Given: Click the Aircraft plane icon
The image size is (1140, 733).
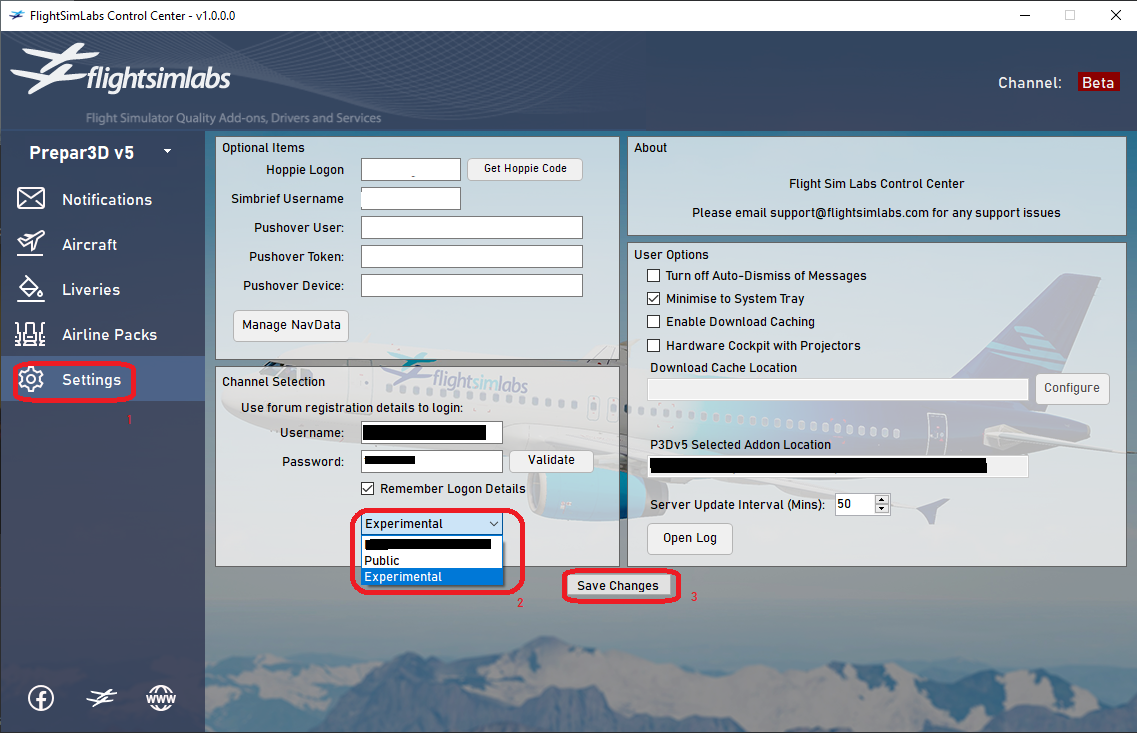Looking at the screenshot, I should 31,244.
